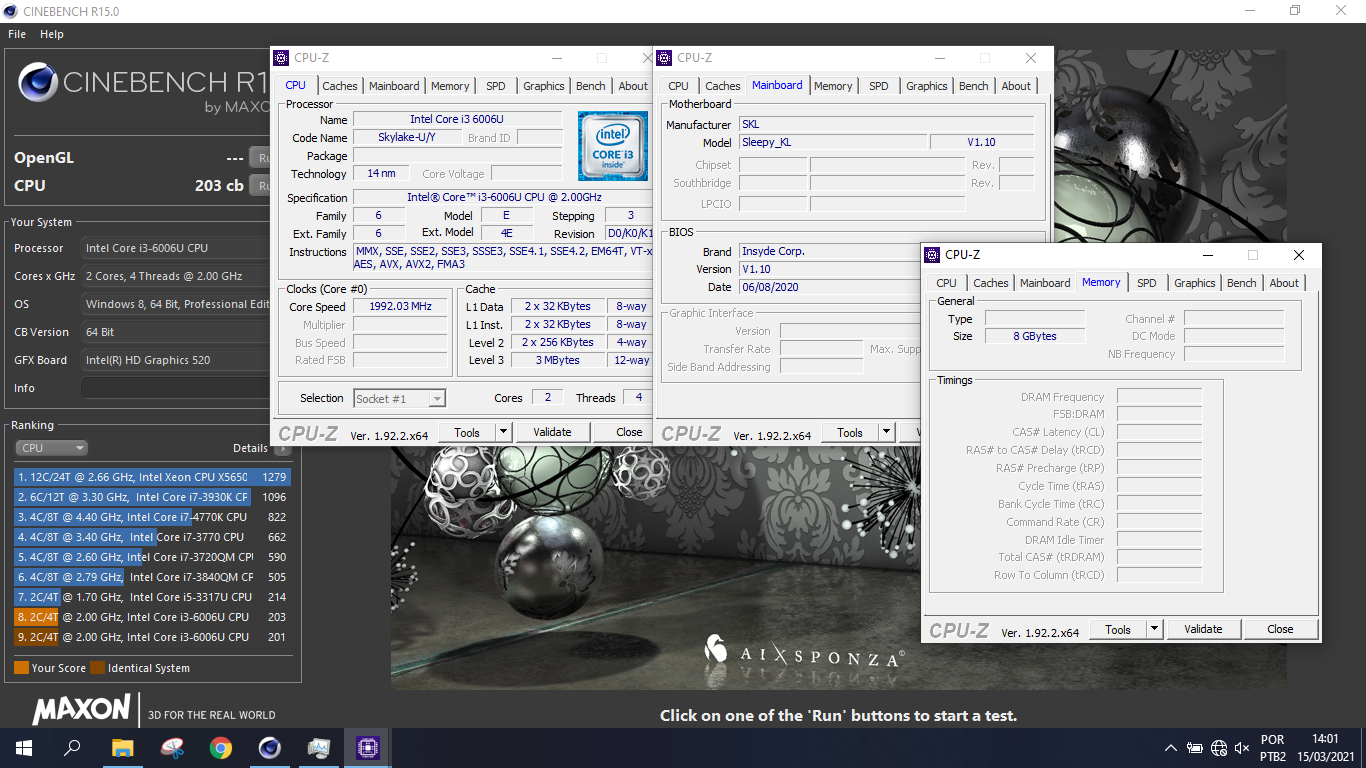Click Identical System brown legend swatch
This screenshot has height=768, width=1366.
point(97,668)
